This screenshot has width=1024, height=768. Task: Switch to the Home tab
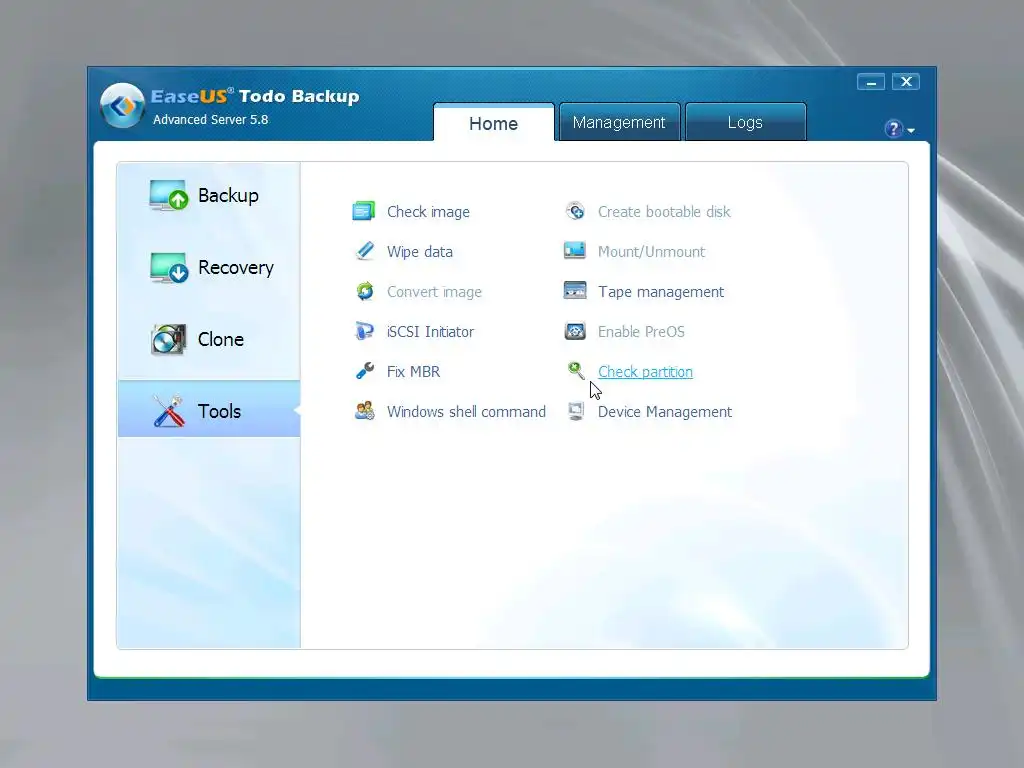[x=493, y=123]
